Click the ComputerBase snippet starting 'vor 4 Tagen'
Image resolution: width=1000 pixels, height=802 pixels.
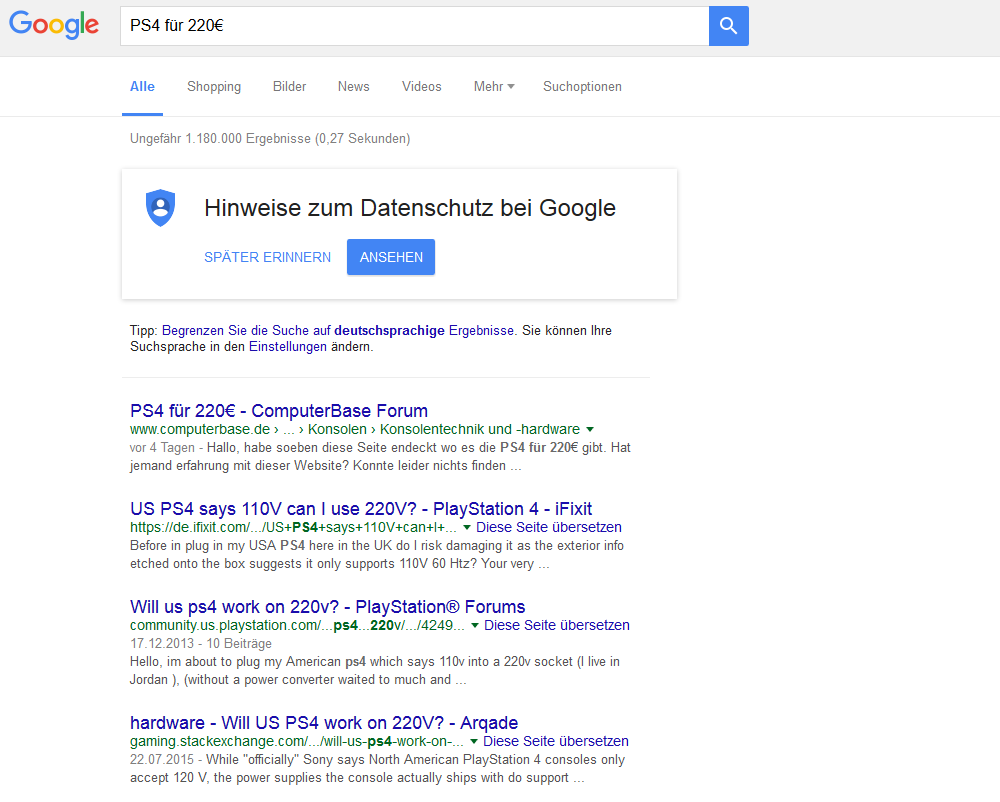[380, 456]
